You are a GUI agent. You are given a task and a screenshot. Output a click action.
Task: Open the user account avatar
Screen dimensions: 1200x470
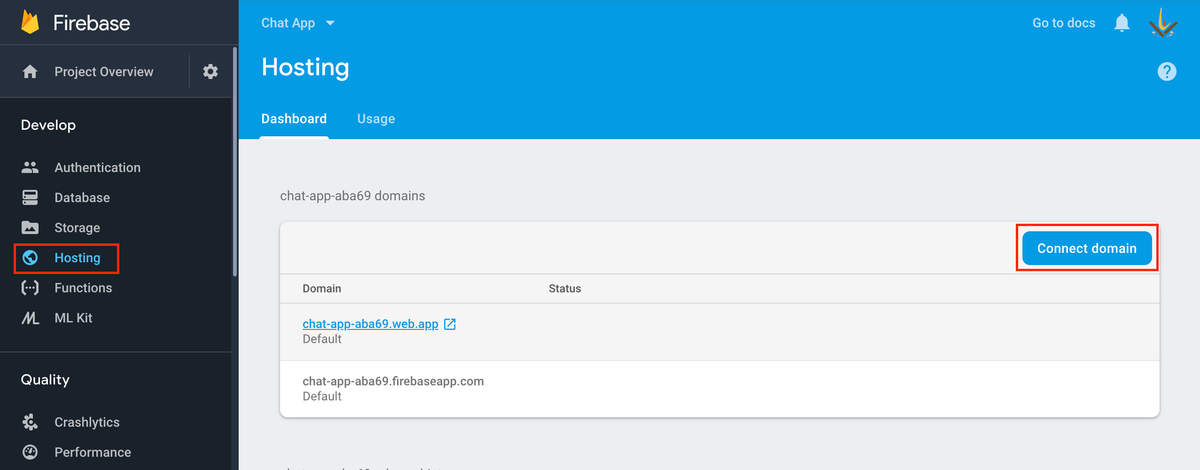(1162, 23)
